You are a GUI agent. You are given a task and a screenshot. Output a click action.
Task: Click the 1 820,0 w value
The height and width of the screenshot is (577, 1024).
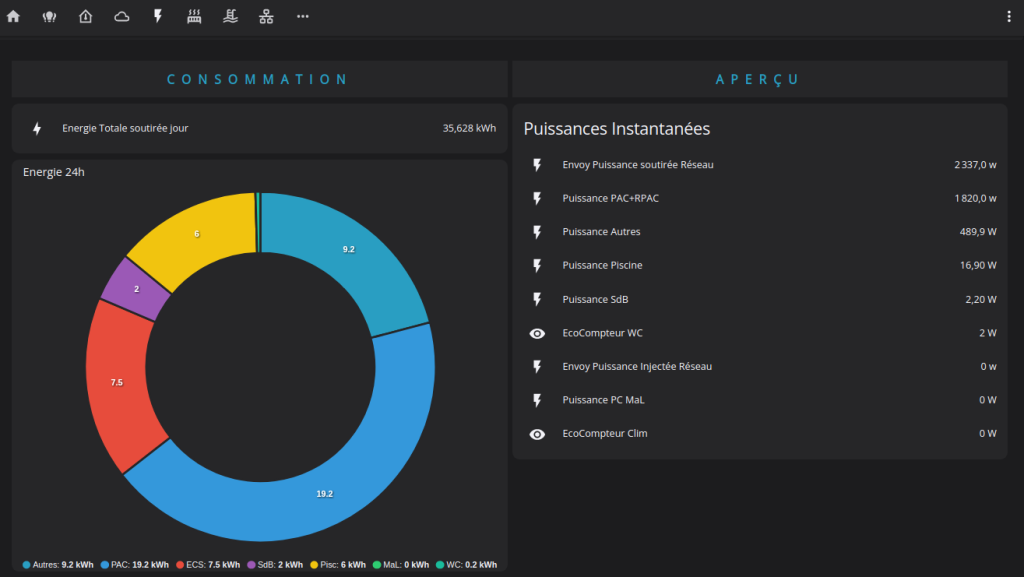pos(975,198)
